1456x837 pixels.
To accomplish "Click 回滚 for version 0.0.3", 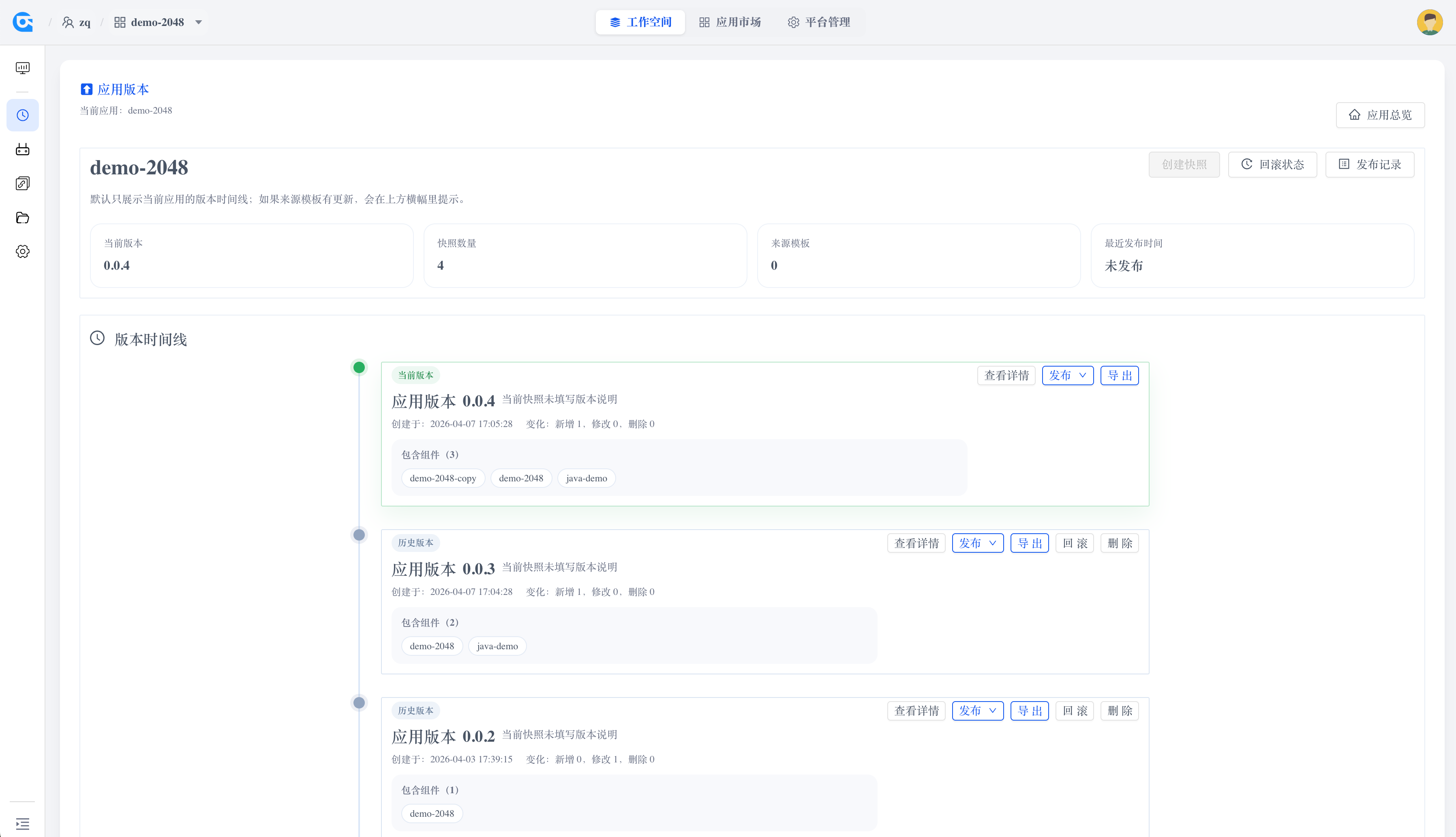I will coord(1075,543).
